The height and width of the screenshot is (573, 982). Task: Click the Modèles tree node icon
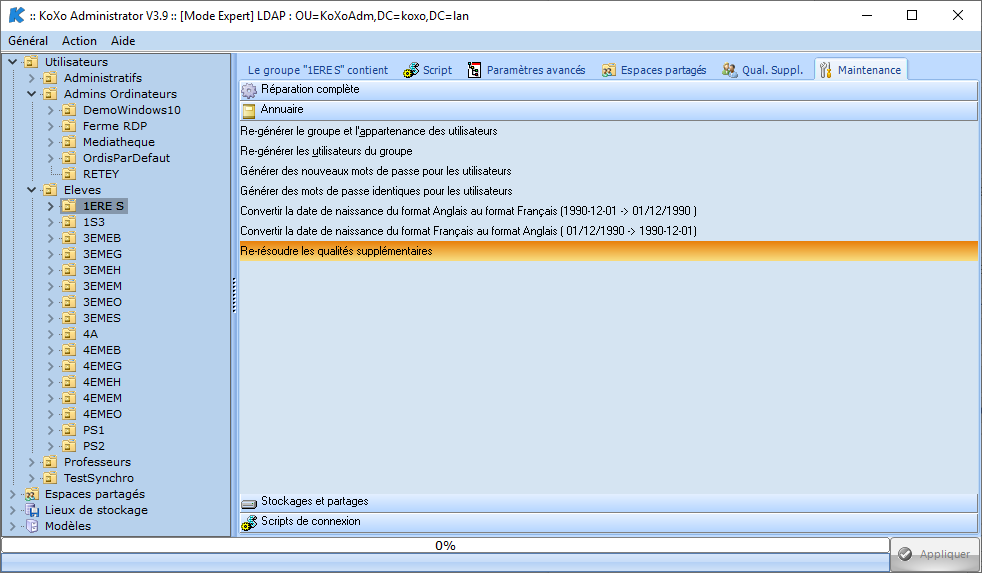pos(31,526)
